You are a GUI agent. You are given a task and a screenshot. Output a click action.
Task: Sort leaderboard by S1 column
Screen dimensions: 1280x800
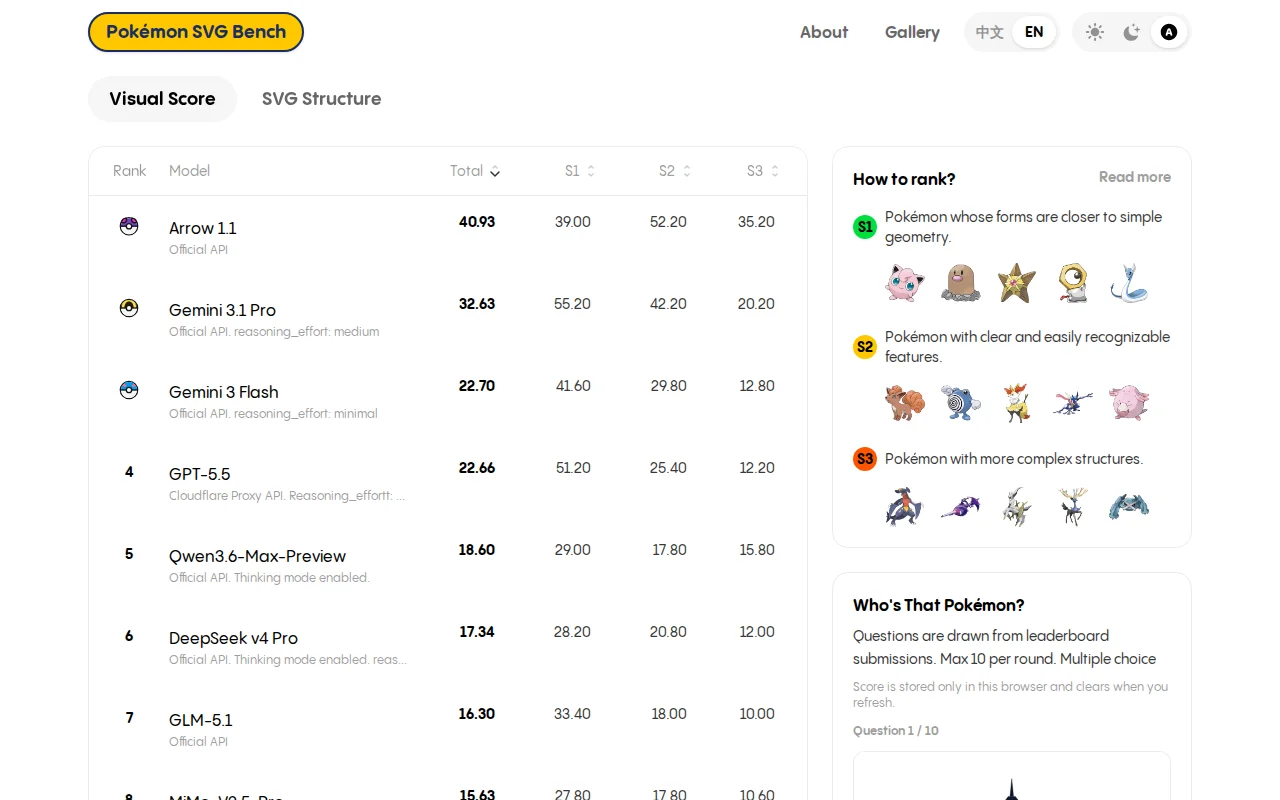click(580, 171)
